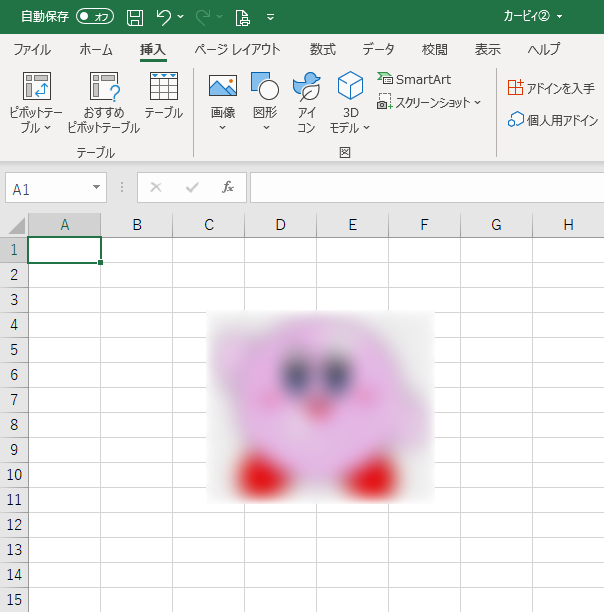
Task: Select row 1 header
Action: click(x=14, y=250)
